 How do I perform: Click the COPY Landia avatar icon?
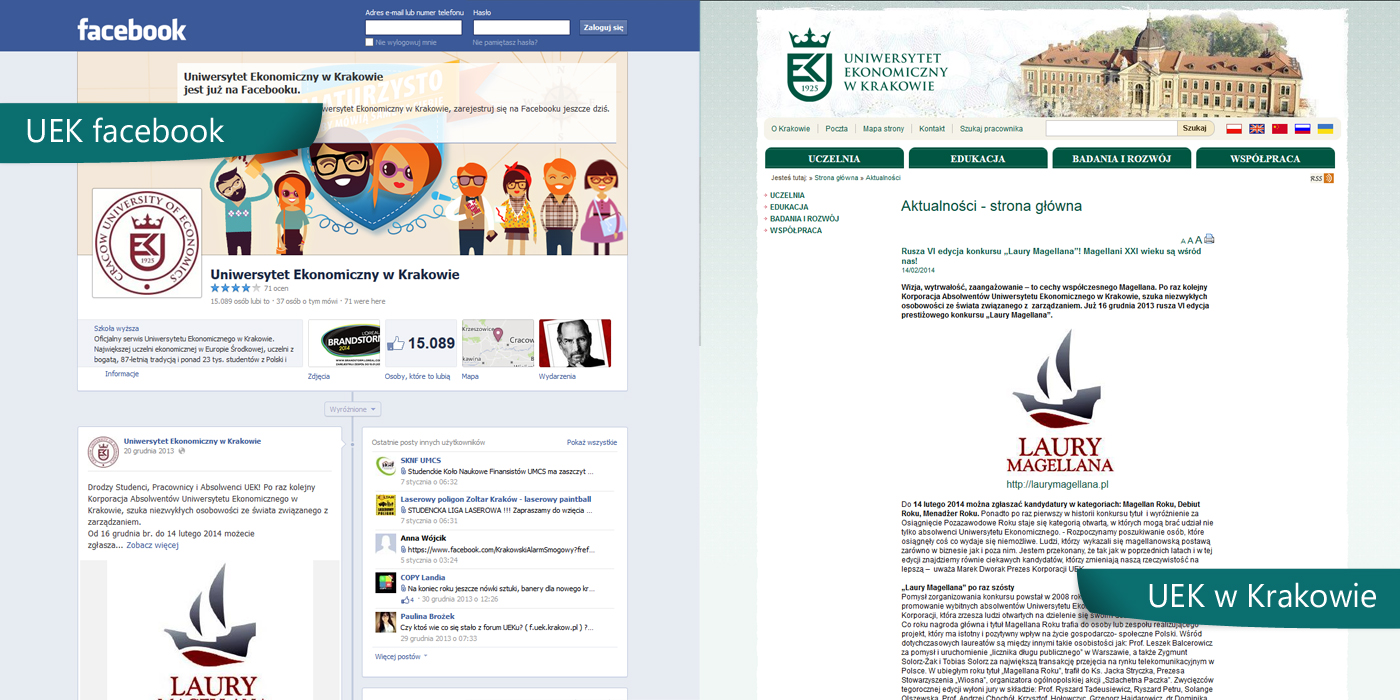[385, 582]
